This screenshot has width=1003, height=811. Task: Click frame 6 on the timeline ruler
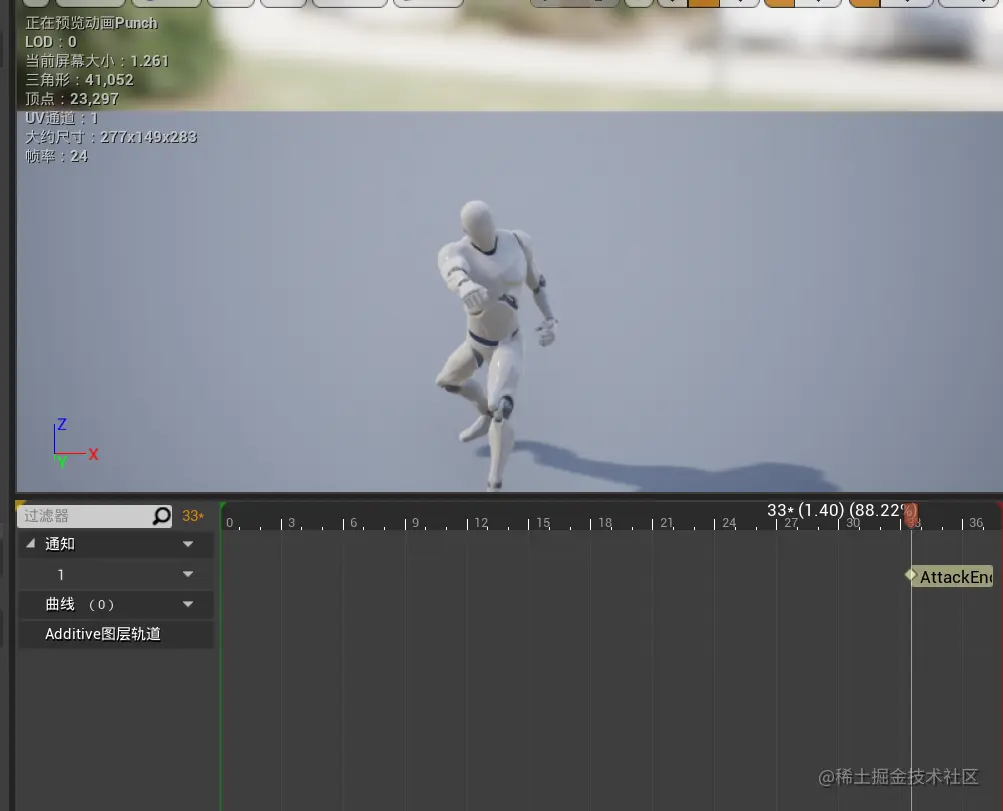coord(353,523)
